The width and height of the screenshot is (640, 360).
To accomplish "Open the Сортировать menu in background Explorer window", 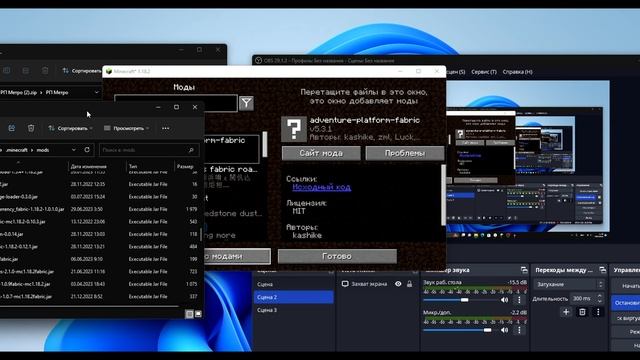I will (x=82, y=71).
